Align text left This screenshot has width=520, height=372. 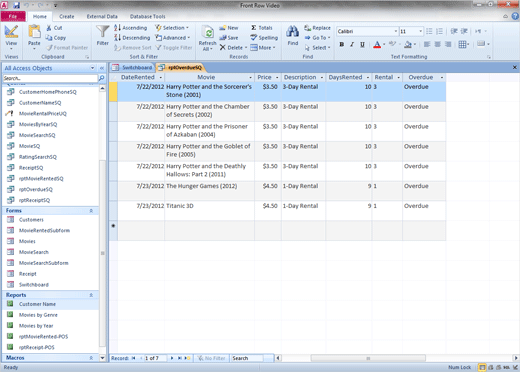(x=427, y=44)
